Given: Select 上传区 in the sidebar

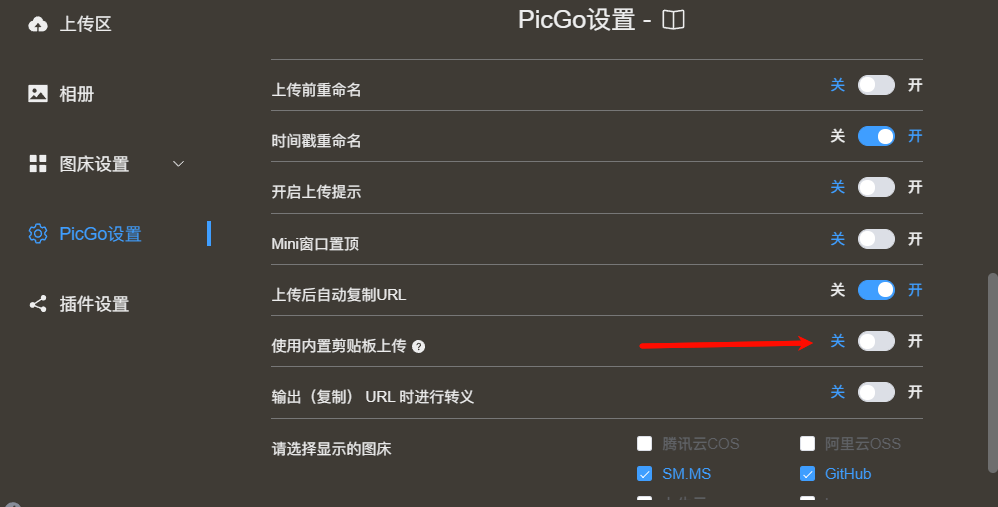Looking at the screenshot, I should [85, 24].
